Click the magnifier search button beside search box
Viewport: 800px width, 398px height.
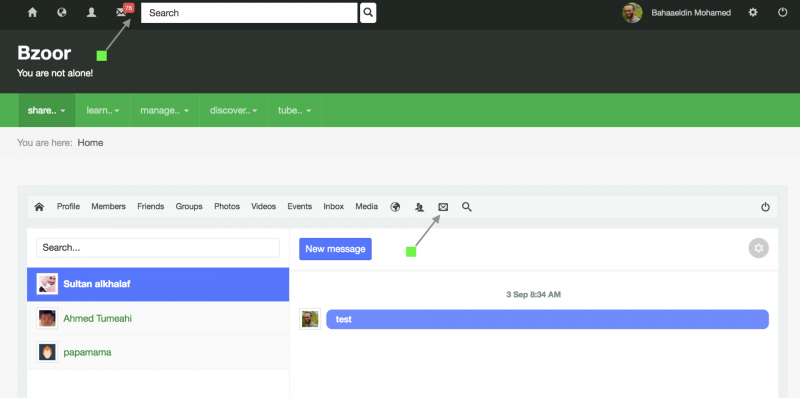coord(368,13)
